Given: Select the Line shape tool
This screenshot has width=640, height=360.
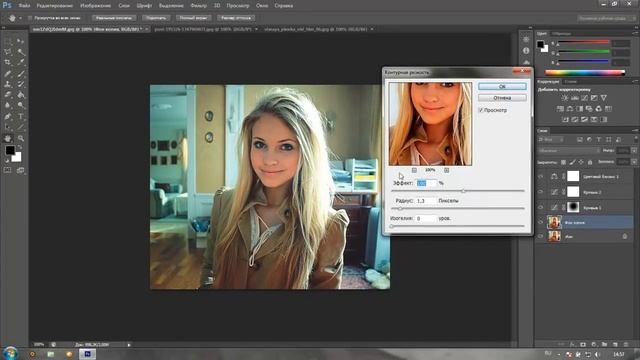Looking at the screenshot, I should 20,127.
